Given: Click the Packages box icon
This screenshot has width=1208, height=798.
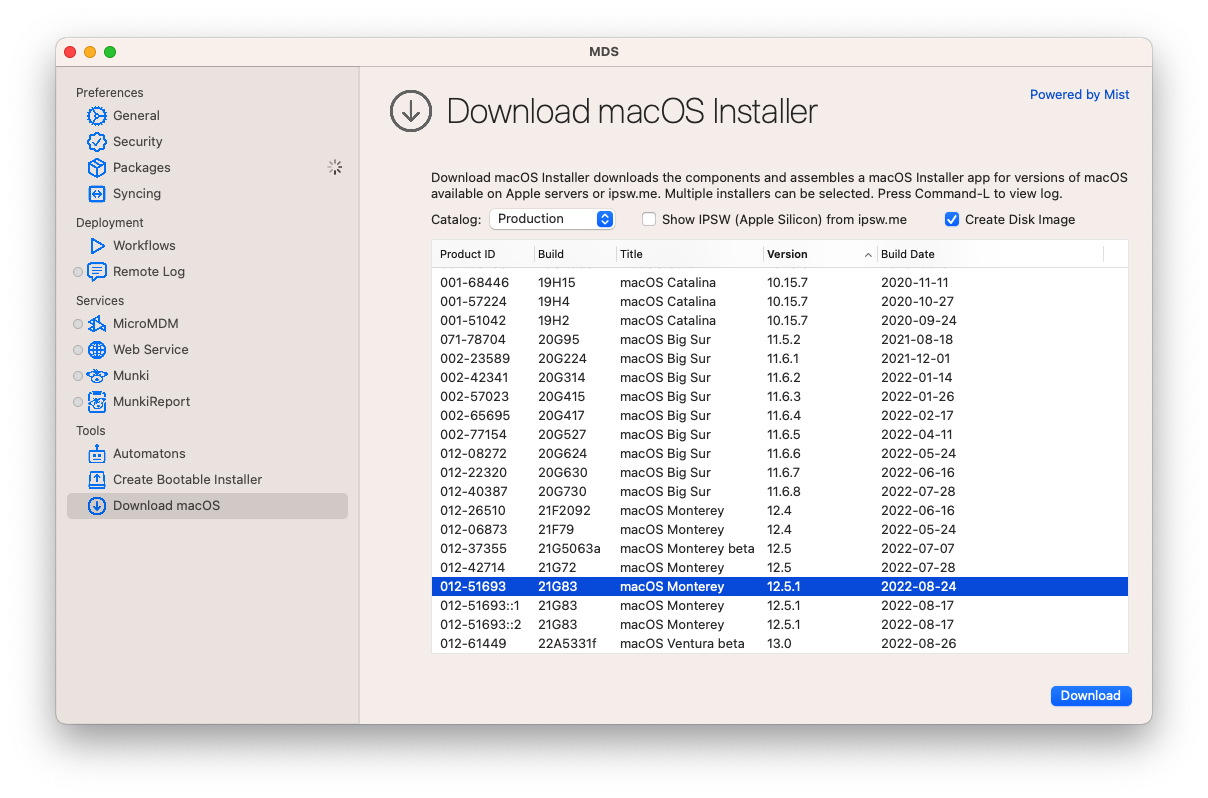Looking at the screenshot, I should pos(97,168).
